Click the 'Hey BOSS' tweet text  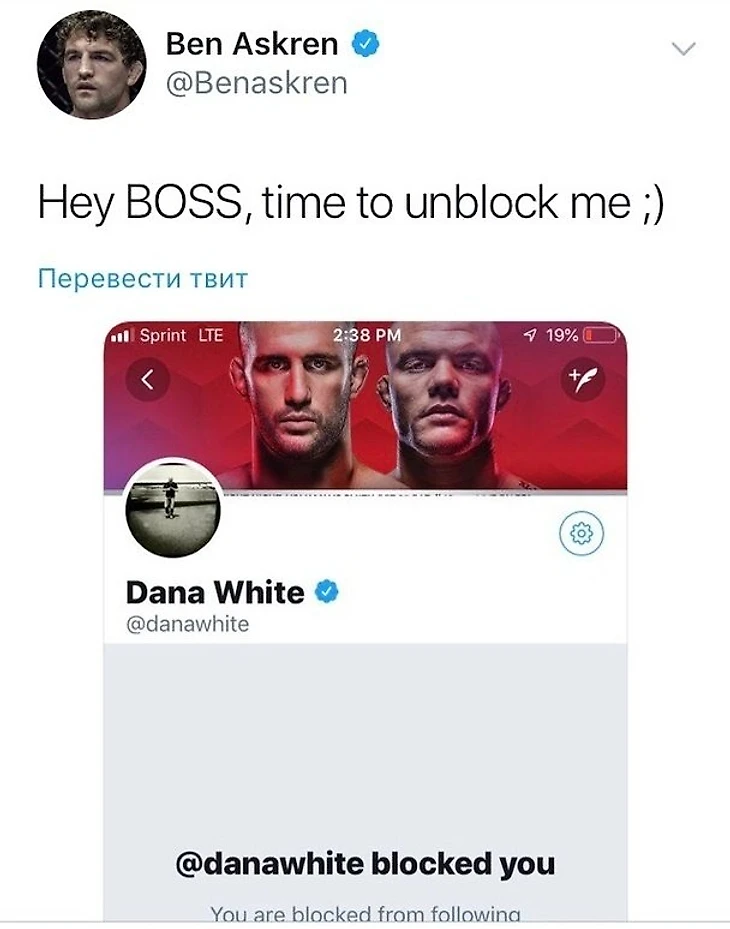(351, 203)
